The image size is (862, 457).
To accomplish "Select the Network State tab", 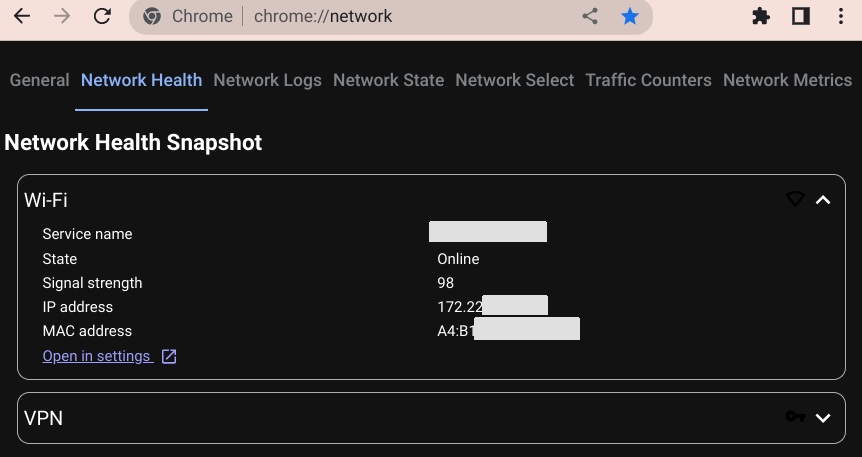I will [x=388, y=80].
